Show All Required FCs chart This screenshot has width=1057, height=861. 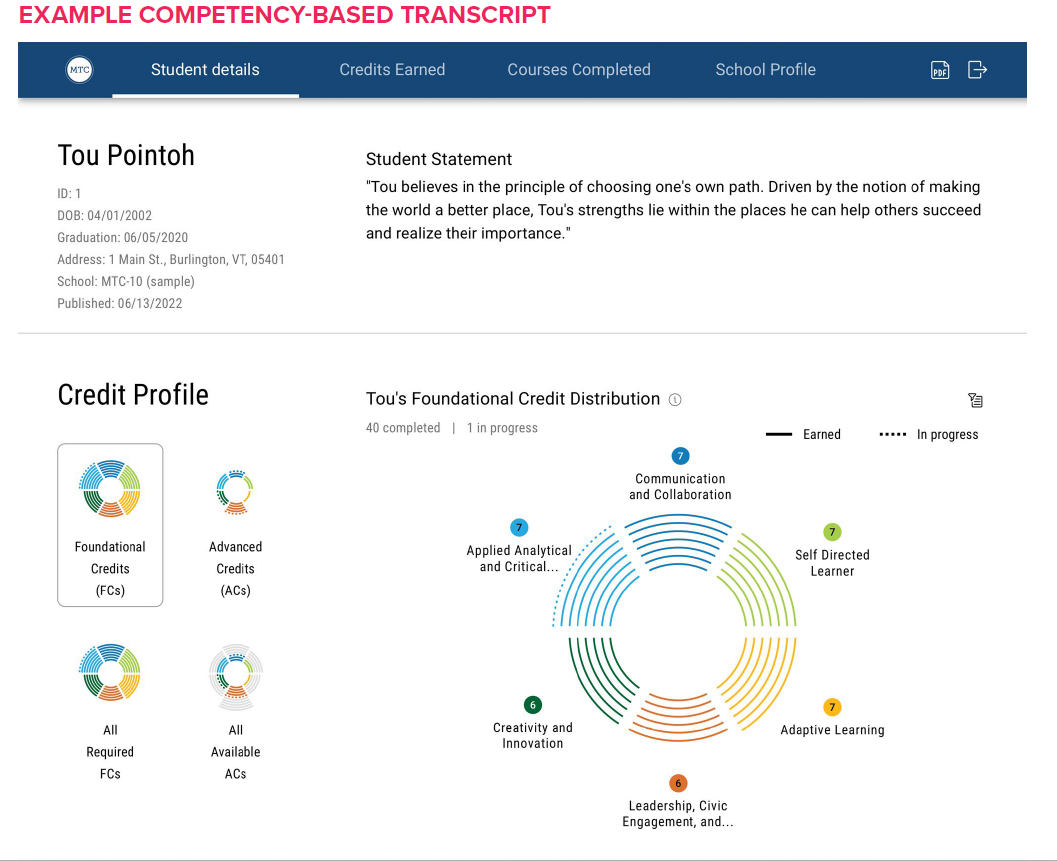110,710
